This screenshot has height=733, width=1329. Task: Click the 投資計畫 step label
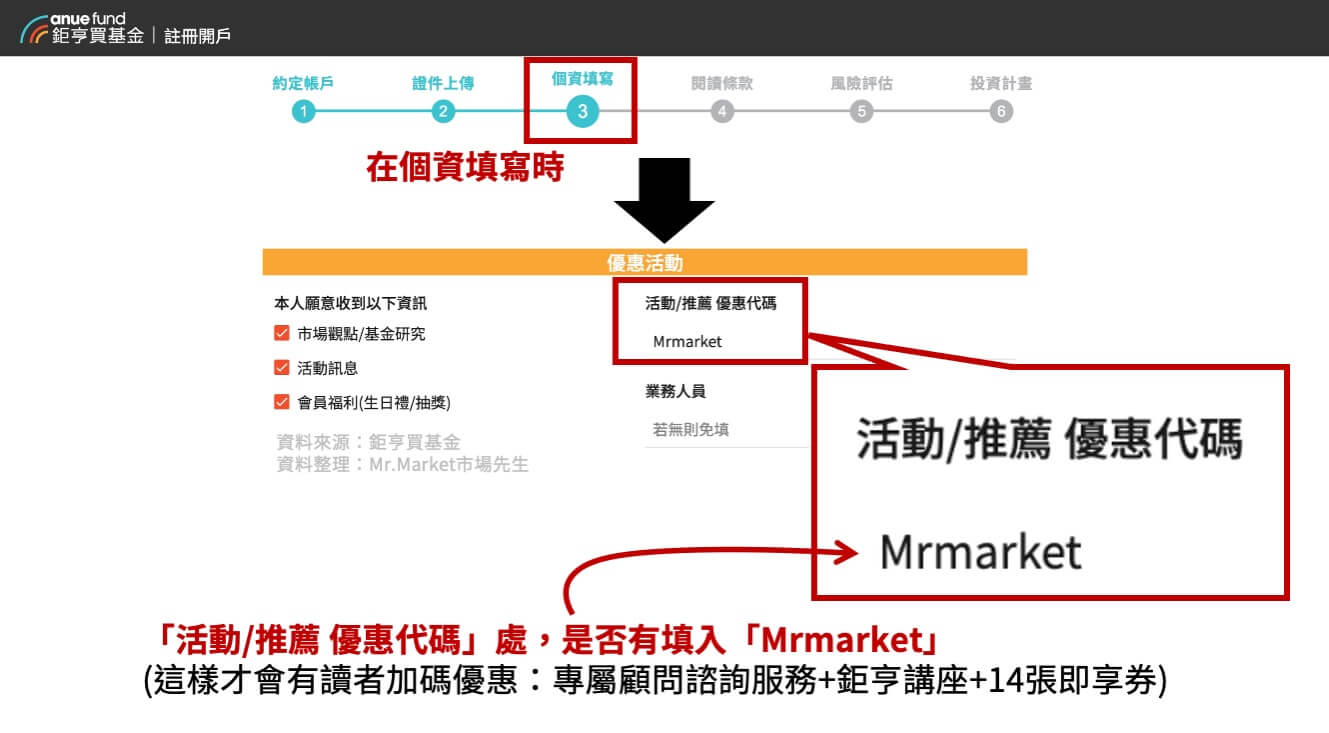coord(1001,84)
